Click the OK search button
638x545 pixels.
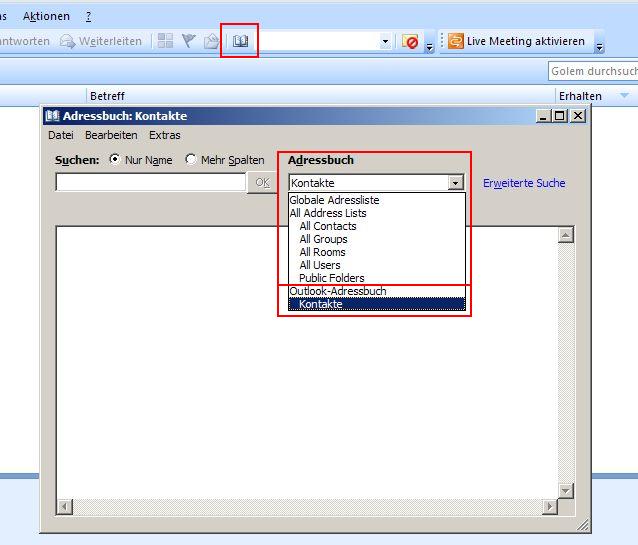[262, 182]
